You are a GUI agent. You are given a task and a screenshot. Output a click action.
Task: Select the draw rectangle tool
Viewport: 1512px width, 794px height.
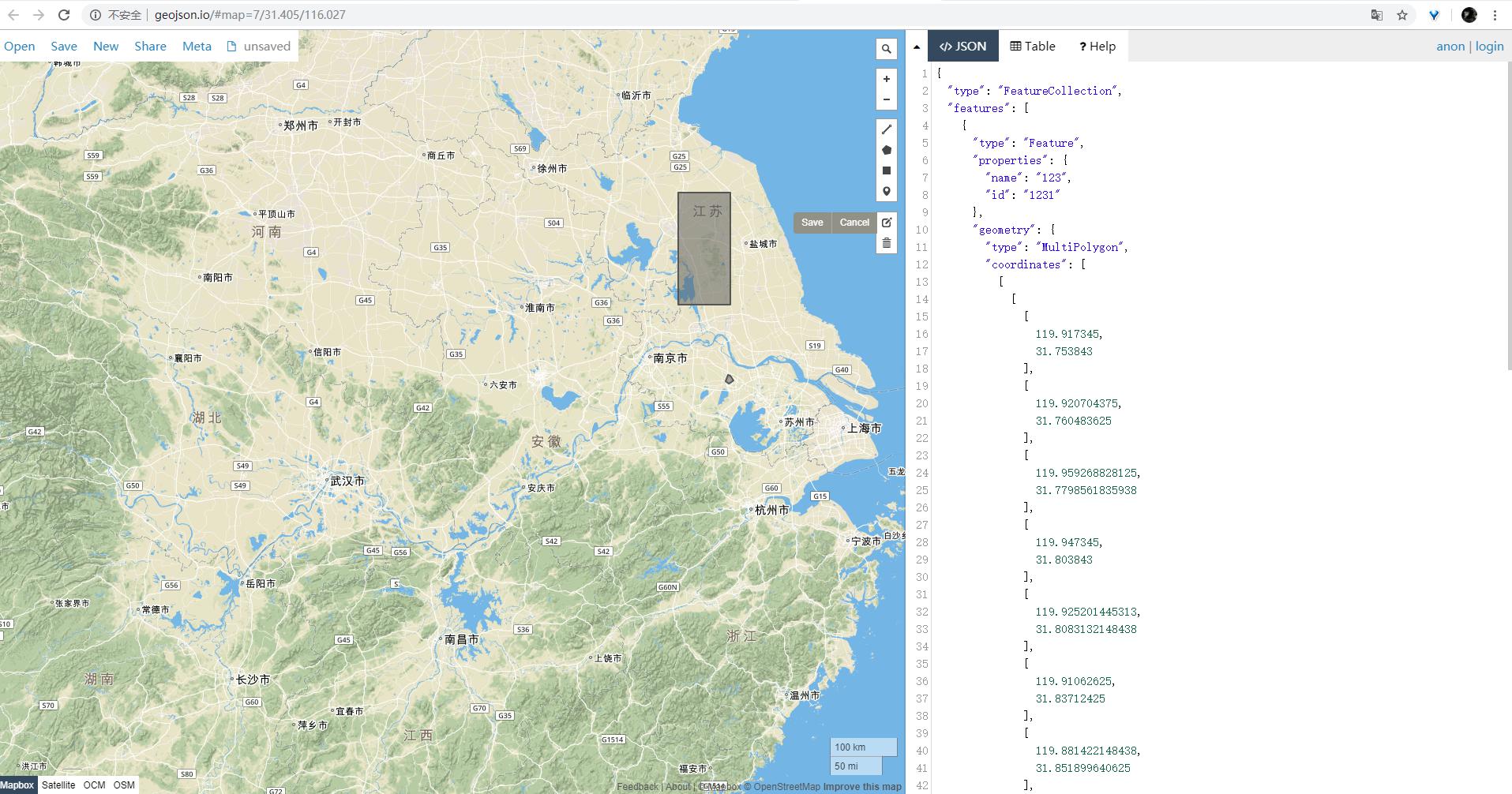pos(886,170)
